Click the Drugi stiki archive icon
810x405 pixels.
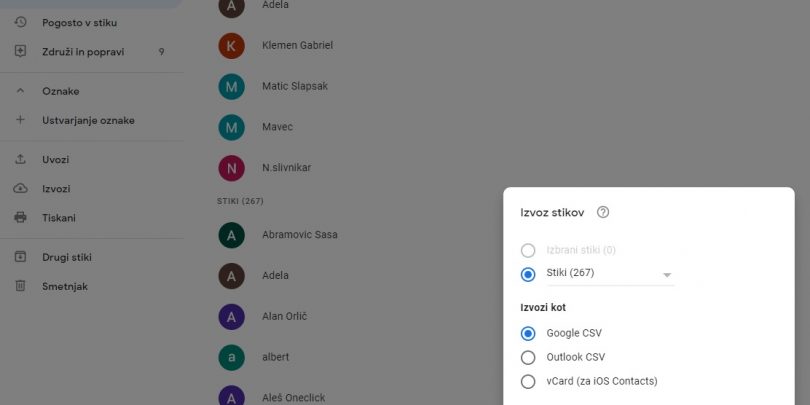tap(20, 257)
